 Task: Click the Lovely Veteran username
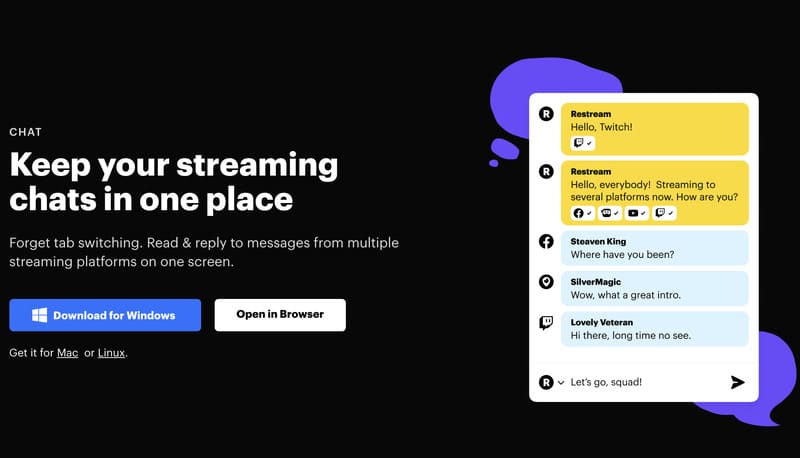(602, 322)
